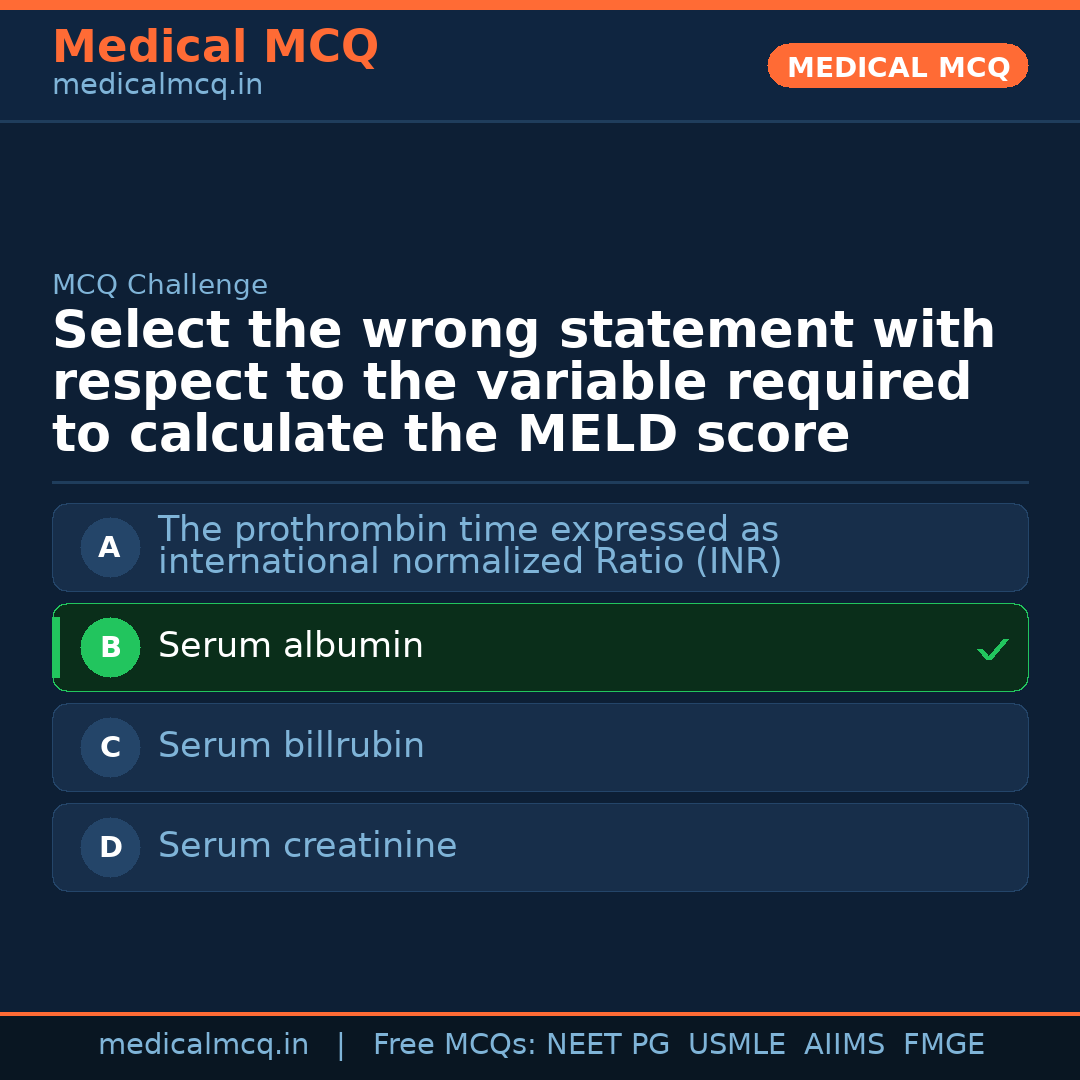Open medicalmcq.in from the footer
Screen dimensions: 1080x1080
[x=203, y=1043]
